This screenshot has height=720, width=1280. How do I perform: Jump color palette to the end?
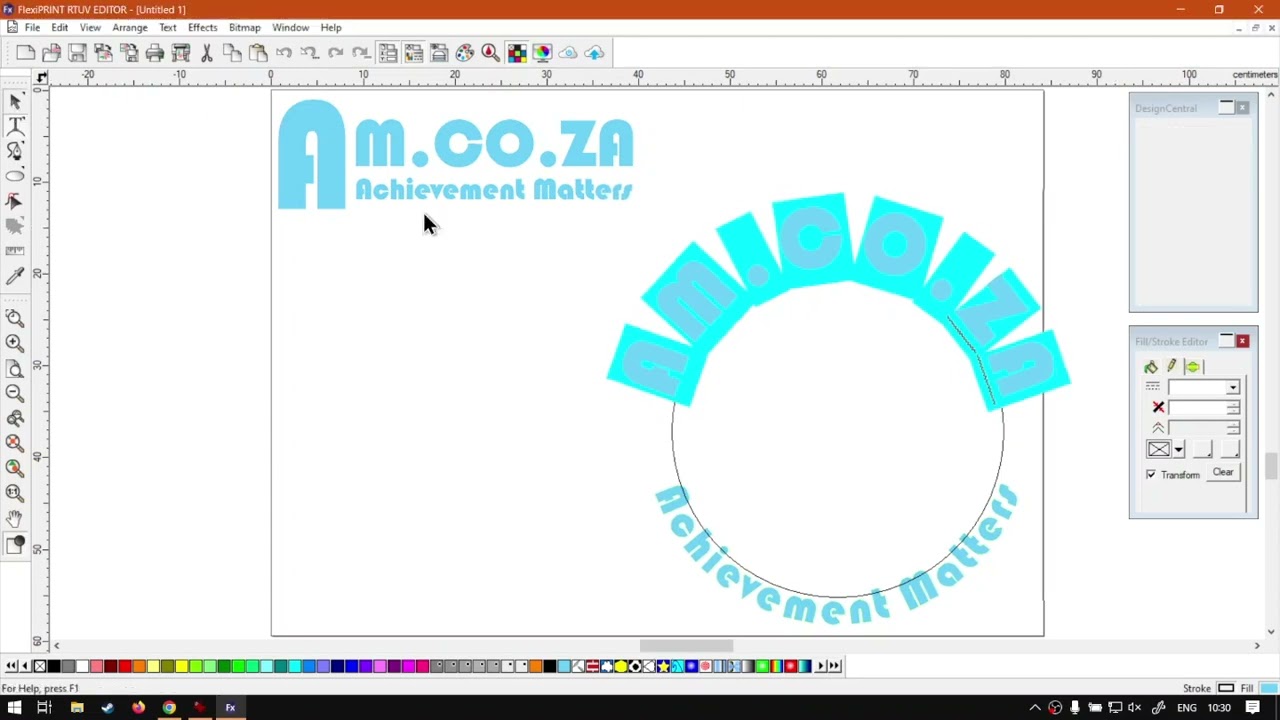(x=835, y=666)
